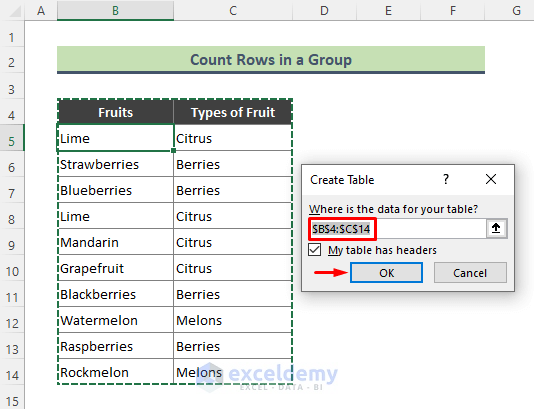Select column B header

115,11
